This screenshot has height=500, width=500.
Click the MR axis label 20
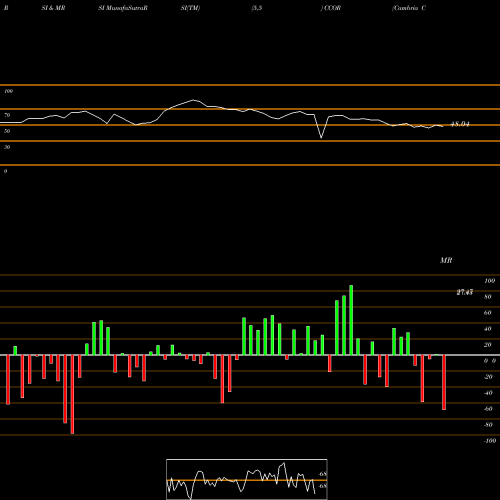point(488,345)
